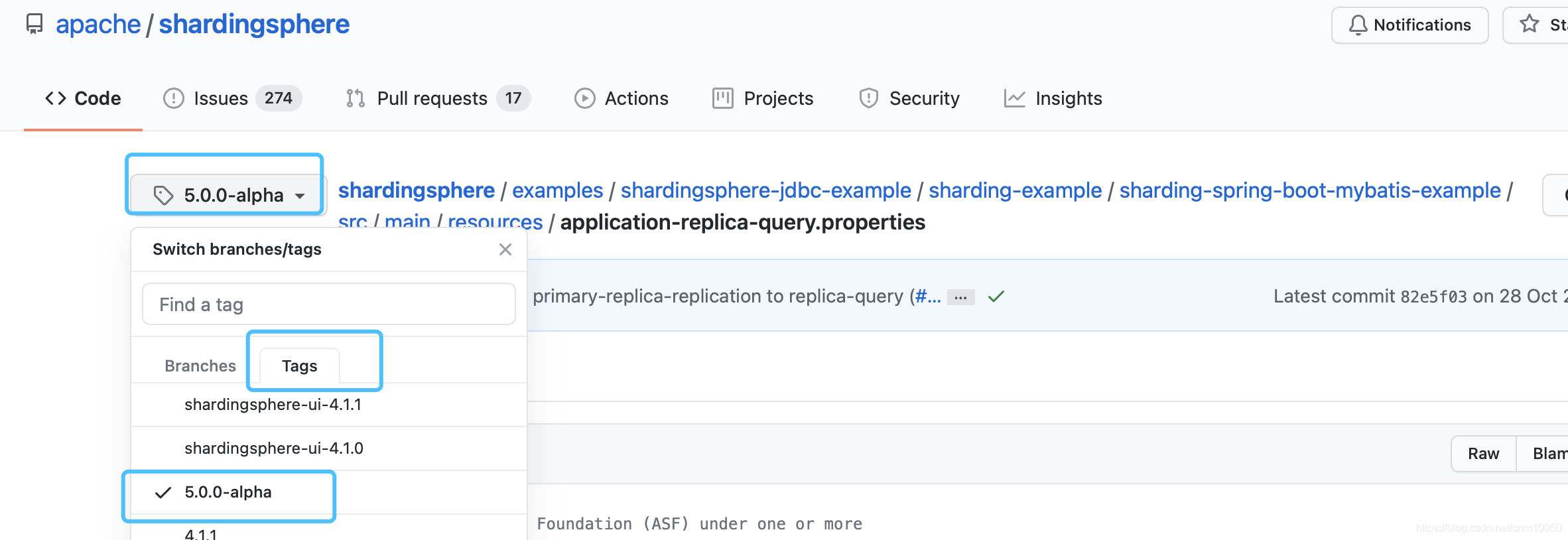This screenshot has width=1568, height=540.
Task: Select the Tags tab in the popup
Action: pos(300,366)
